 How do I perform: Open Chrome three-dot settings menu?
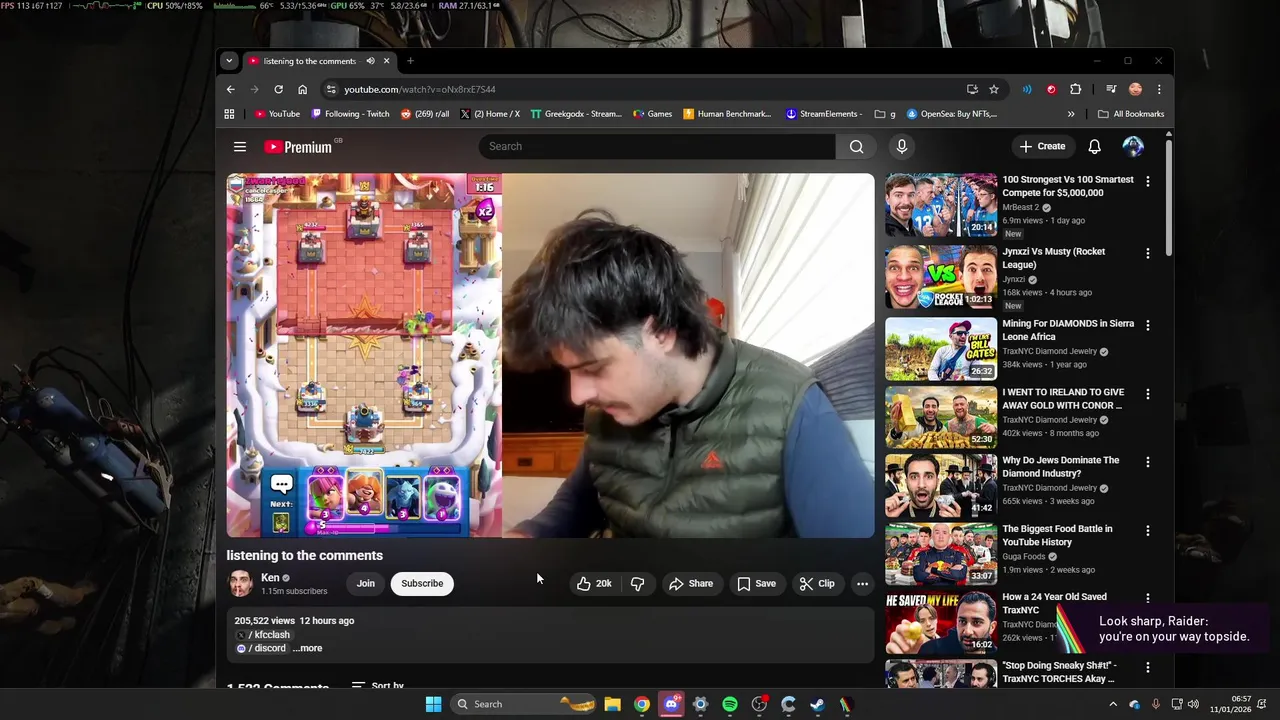click(1159, 89)
